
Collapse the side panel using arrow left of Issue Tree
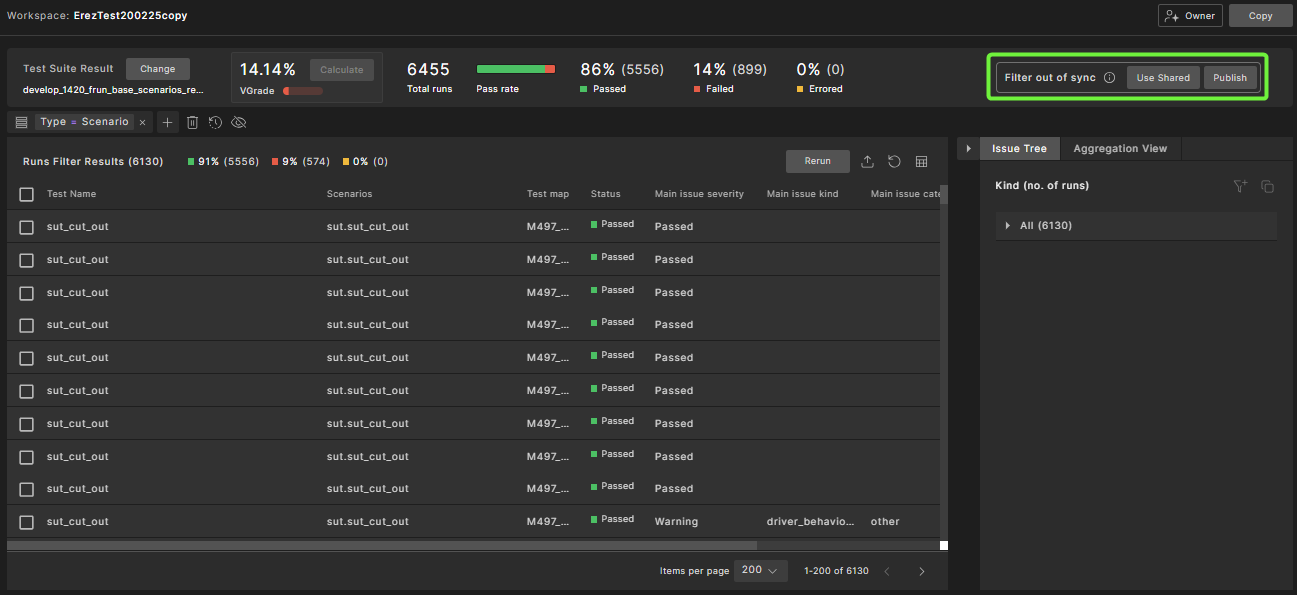pyautogui.click(x=968, y=149)
